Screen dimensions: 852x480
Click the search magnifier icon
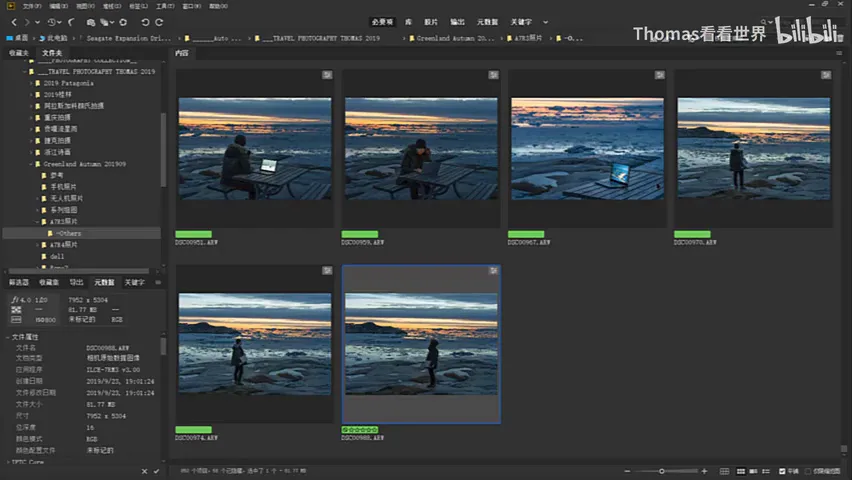pyautogui.click(x=763, y=22)
